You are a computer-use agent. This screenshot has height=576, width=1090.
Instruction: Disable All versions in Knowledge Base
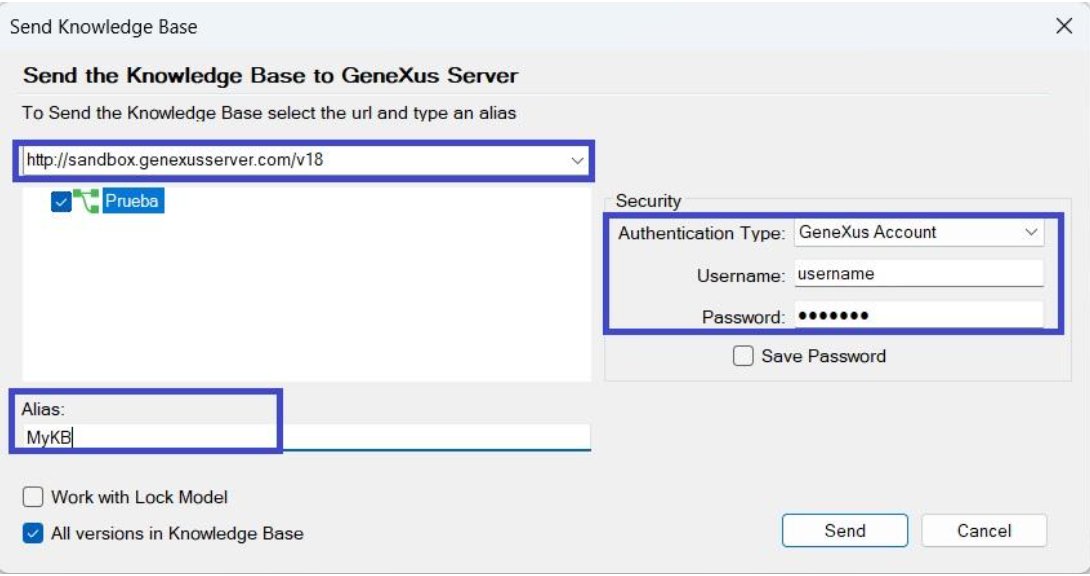[33, 533]
